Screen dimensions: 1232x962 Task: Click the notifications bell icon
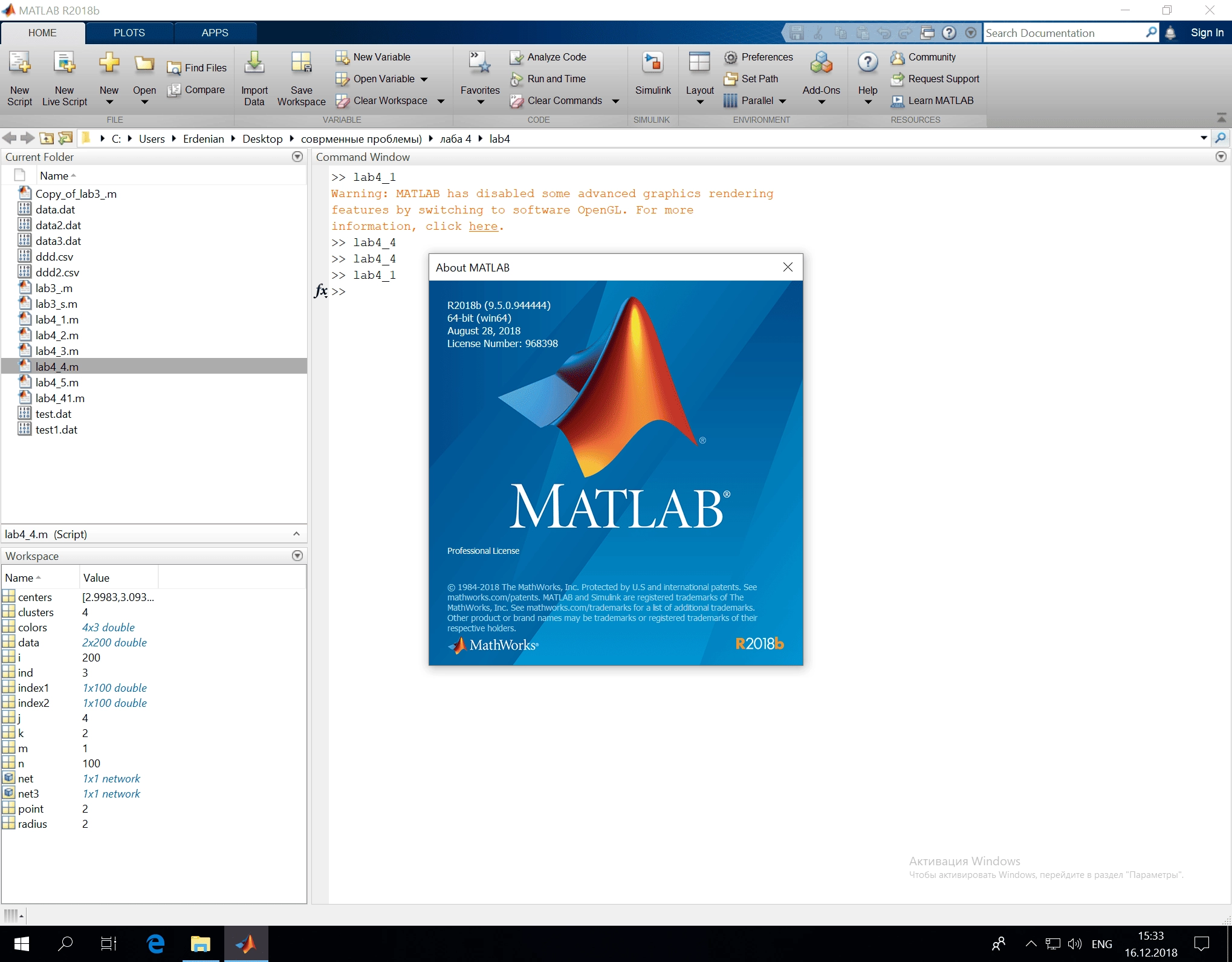[x=1170, y=33]
